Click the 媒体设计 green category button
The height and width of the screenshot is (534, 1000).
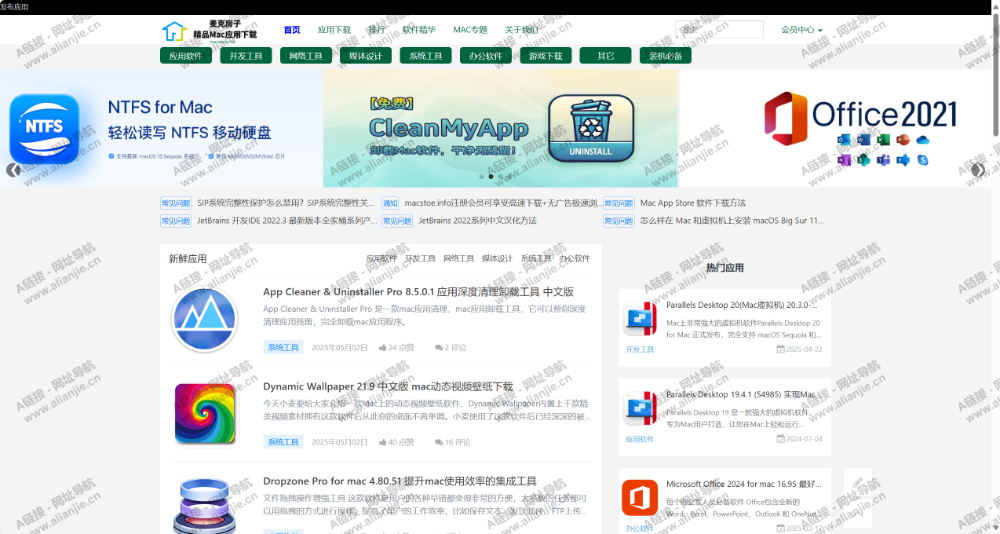(365, 56)
